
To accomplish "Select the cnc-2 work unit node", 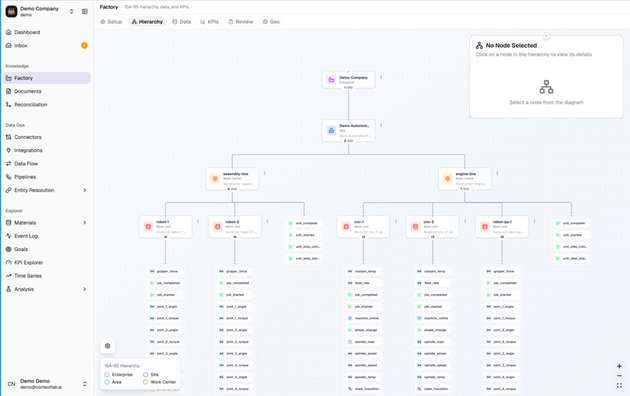I will point(432,227).
